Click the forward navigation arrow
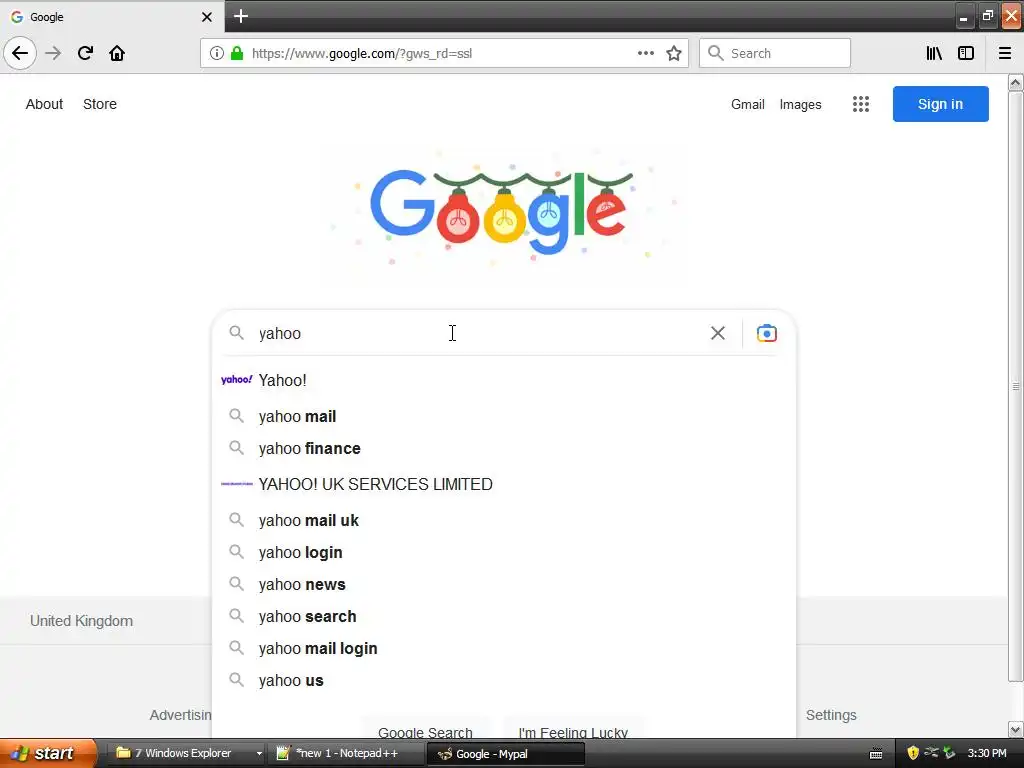Image resolution: width=1024 pixels, height=768 pixels. (53, 53)
